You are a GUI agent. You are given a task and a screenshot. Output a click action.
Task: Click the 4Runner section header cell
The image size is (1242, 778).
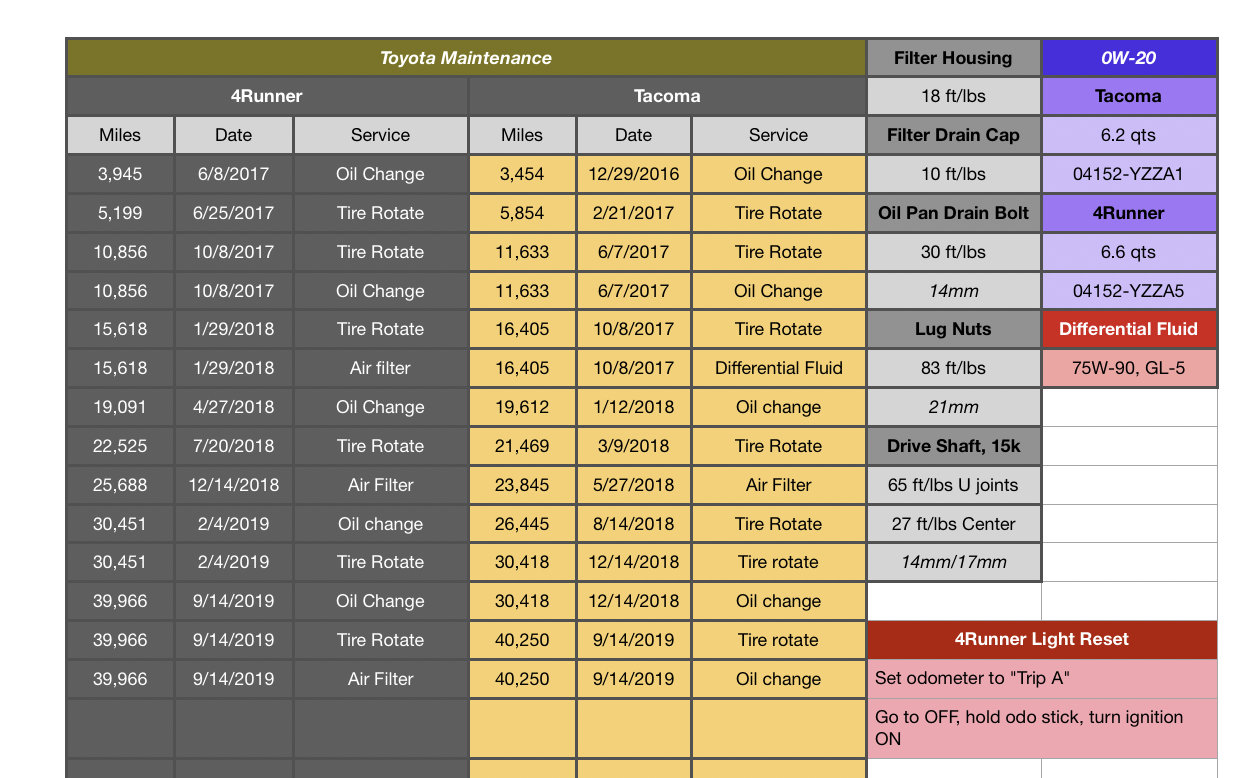click(267, 97)
